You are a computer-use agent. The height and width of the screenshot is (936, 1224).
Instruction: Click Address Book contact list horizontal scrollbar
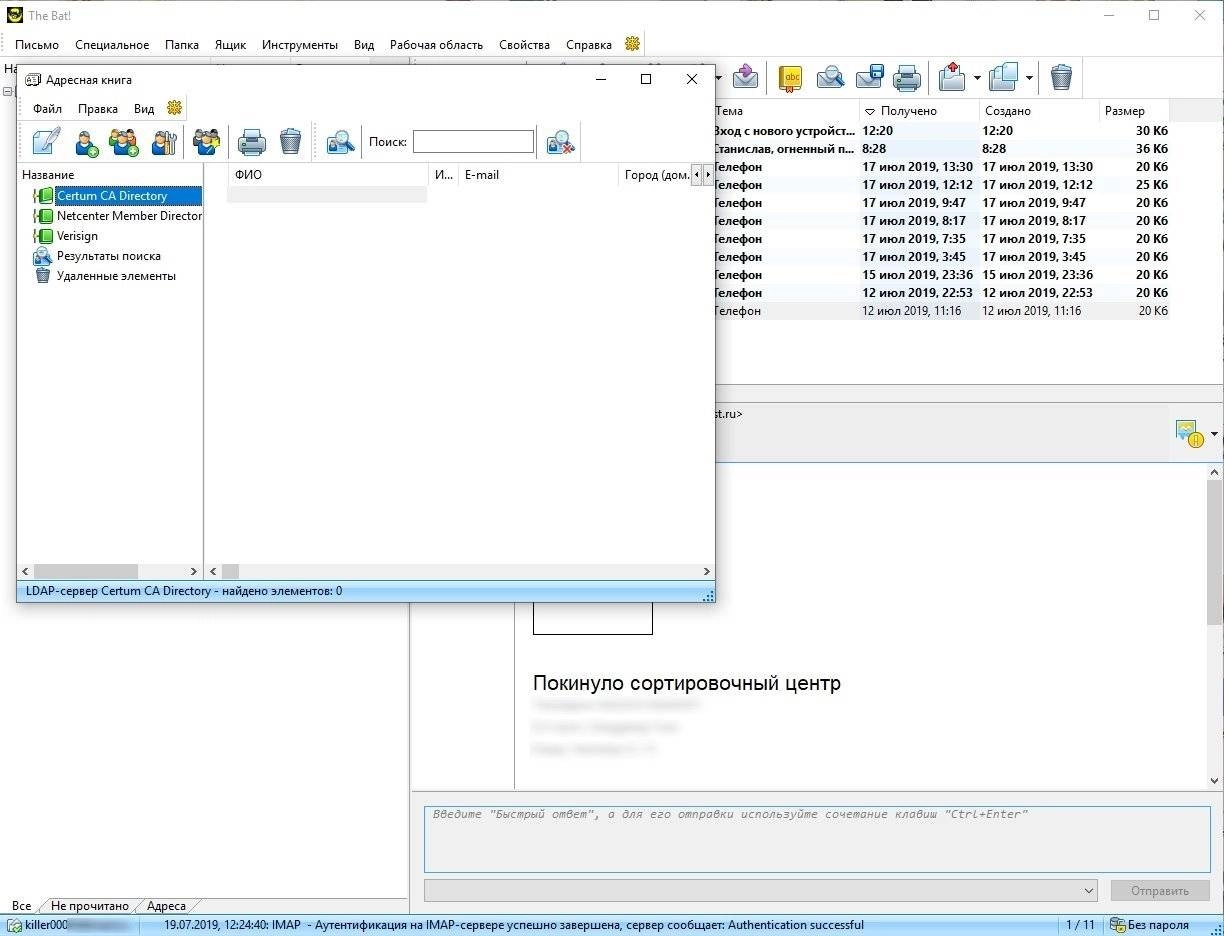[460, 572]
